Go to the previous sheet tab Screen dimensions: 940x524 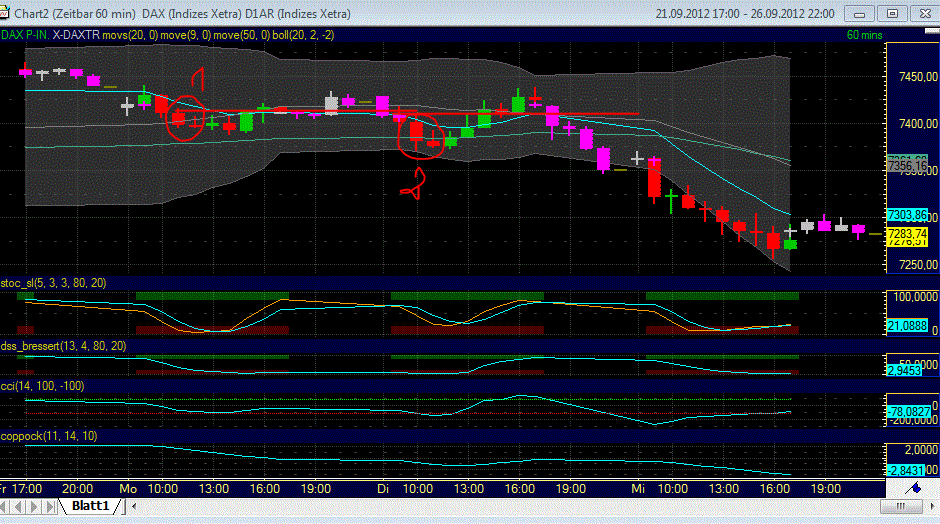pos(20,507)
